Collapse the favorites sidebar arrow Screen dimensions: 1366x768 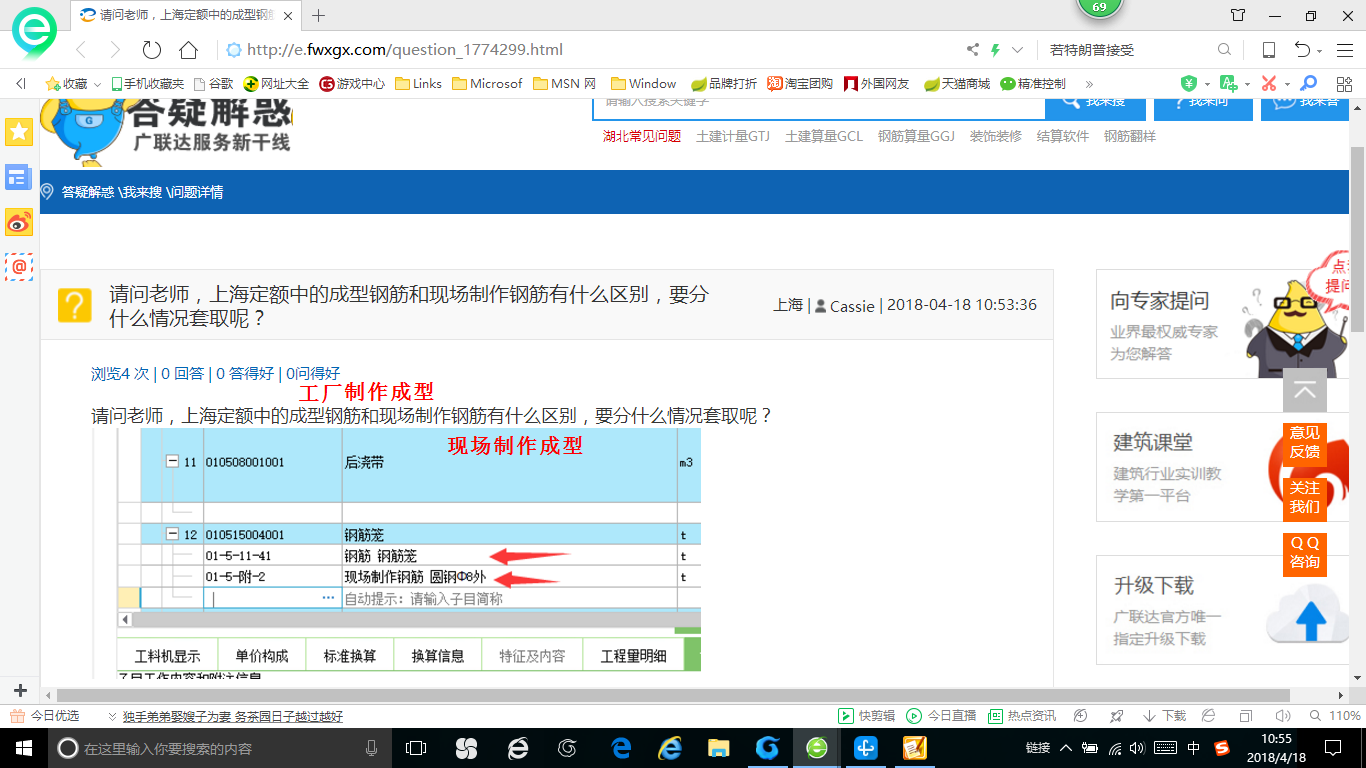point(20,84)
